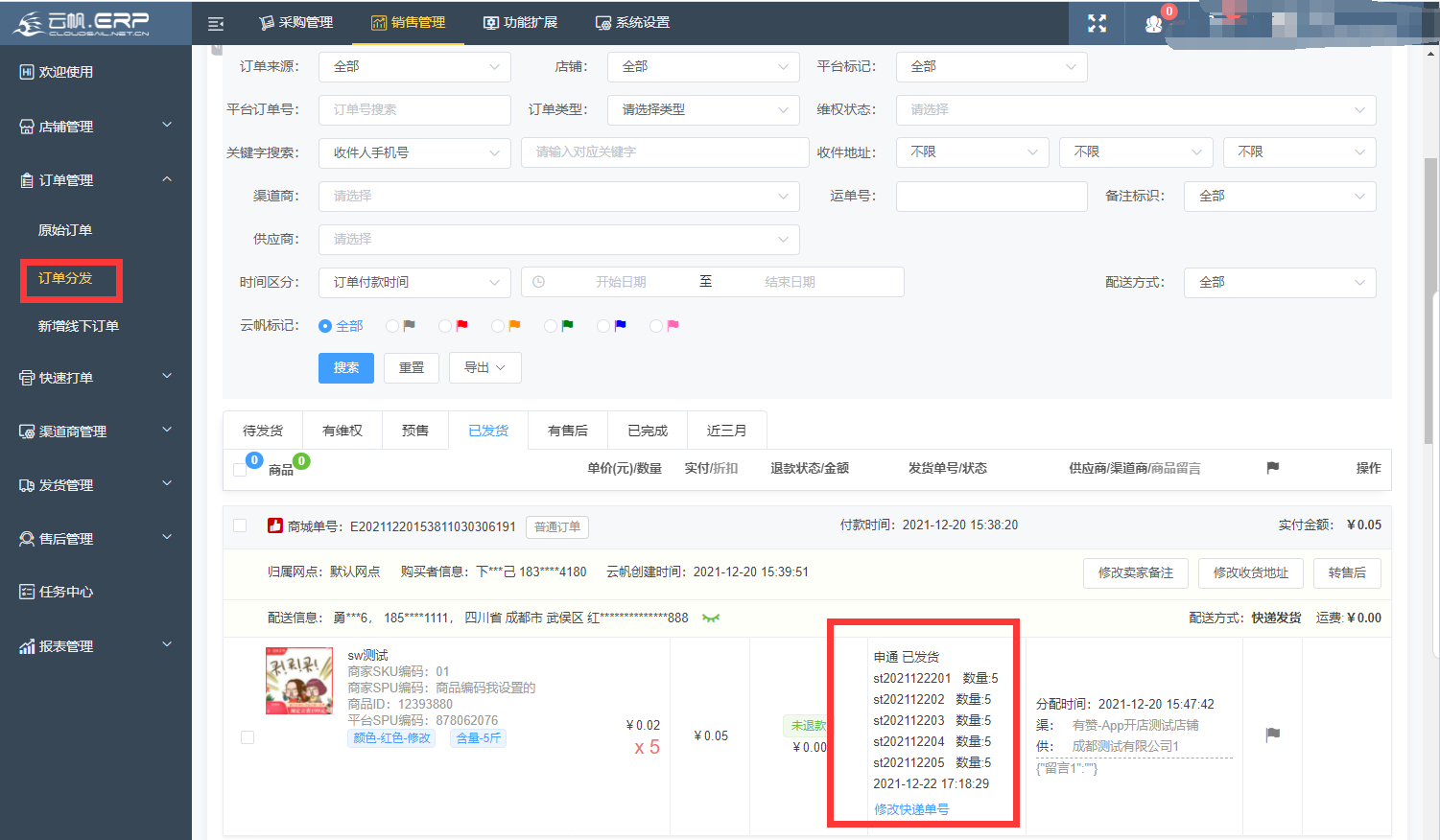Check the select-all checkbox beside 商品 header
The image size is (1440, 840).
point(240,469)
